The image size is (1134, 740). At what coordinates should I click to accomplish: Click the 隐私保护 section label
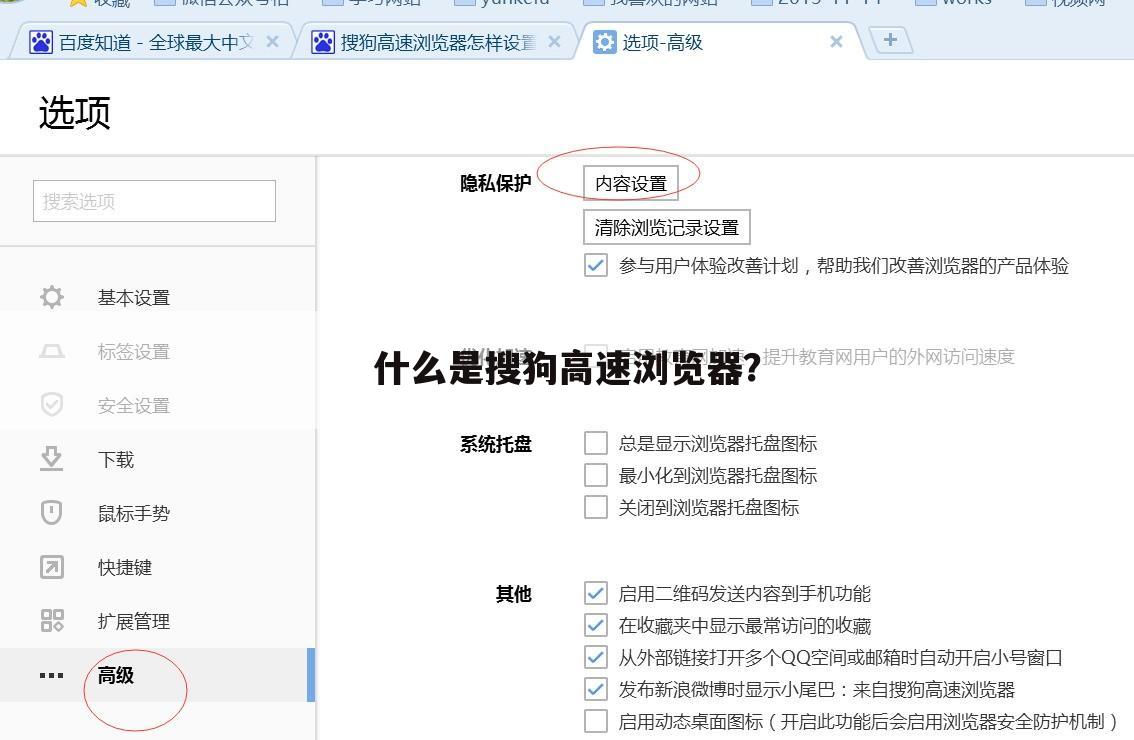point(495,183)
